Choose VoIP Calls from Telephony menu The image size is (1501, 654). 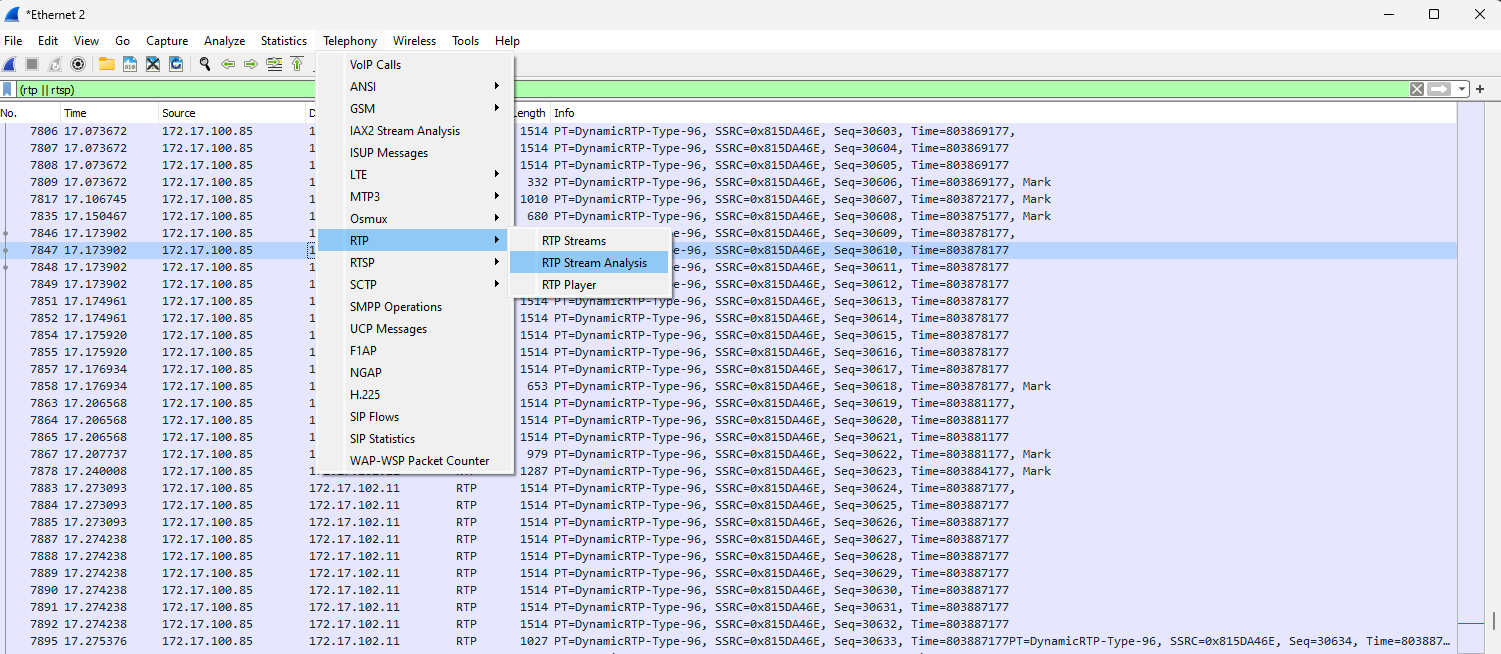click(x=375, y=65)
